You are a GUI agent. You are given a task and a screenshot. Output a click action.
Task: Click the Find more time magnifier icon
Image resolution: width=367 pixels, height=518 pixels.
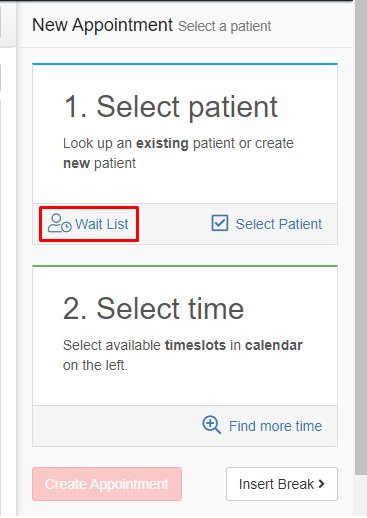212,425
